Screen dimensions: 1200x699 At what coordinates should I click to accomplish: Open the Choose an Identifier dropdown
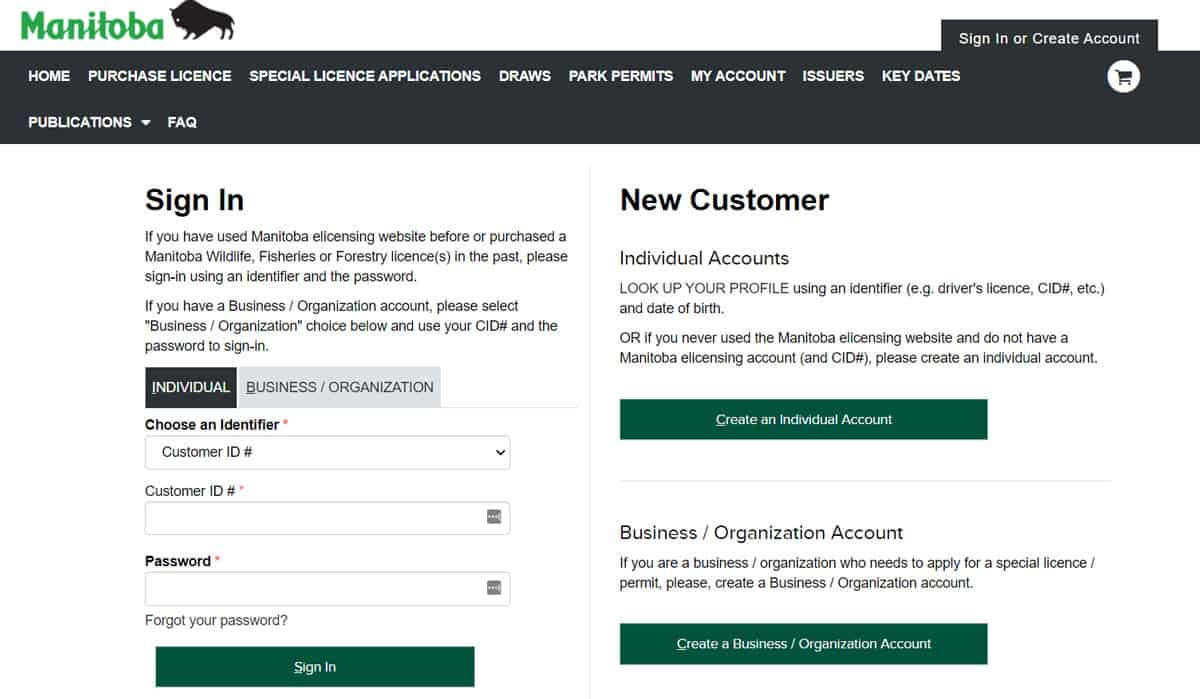point(327,452)
